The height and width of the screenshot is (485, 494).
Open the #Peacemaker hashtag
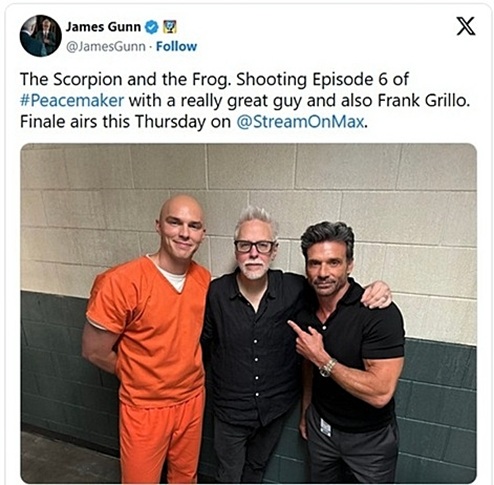pos(72,100)
